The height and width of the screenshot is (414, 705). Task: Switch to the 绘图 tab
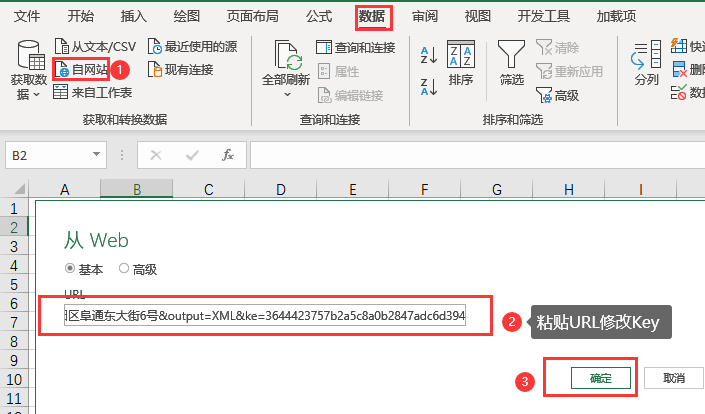pos(187,17)
